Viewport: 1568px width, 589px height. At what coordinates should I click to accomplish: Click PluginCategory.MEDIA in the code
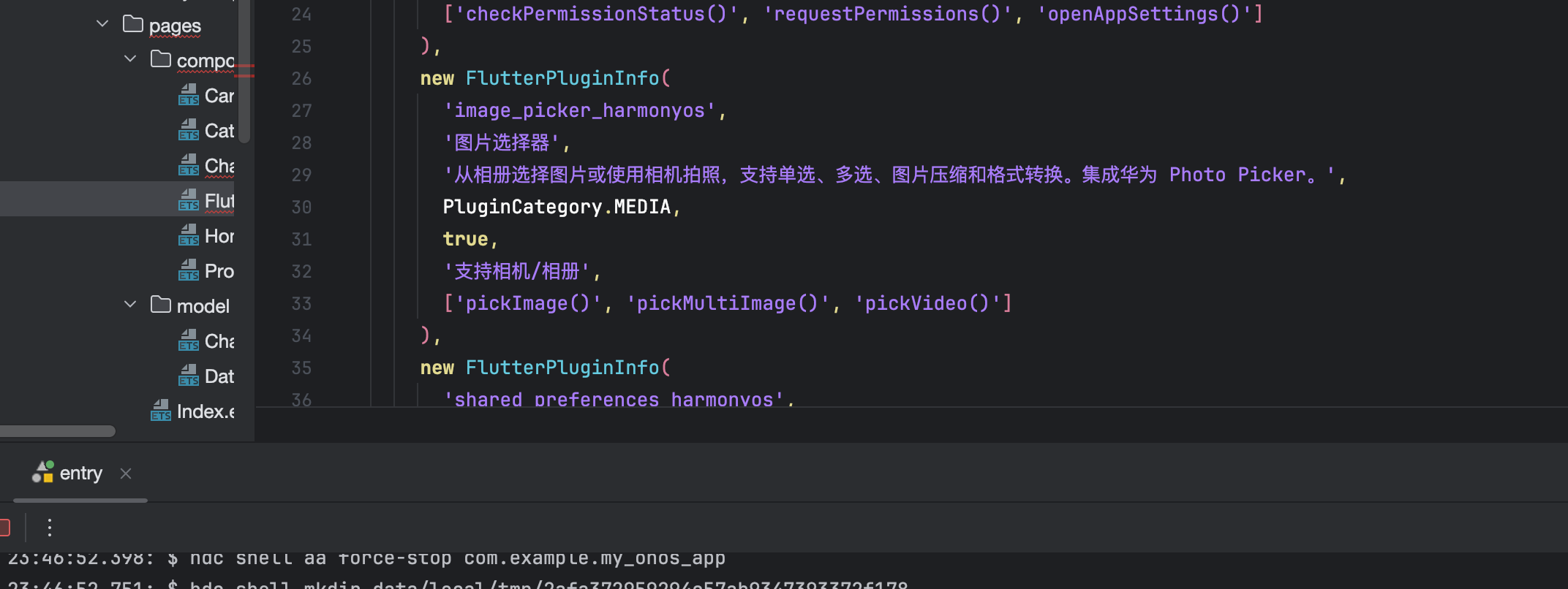click(557, 207)
